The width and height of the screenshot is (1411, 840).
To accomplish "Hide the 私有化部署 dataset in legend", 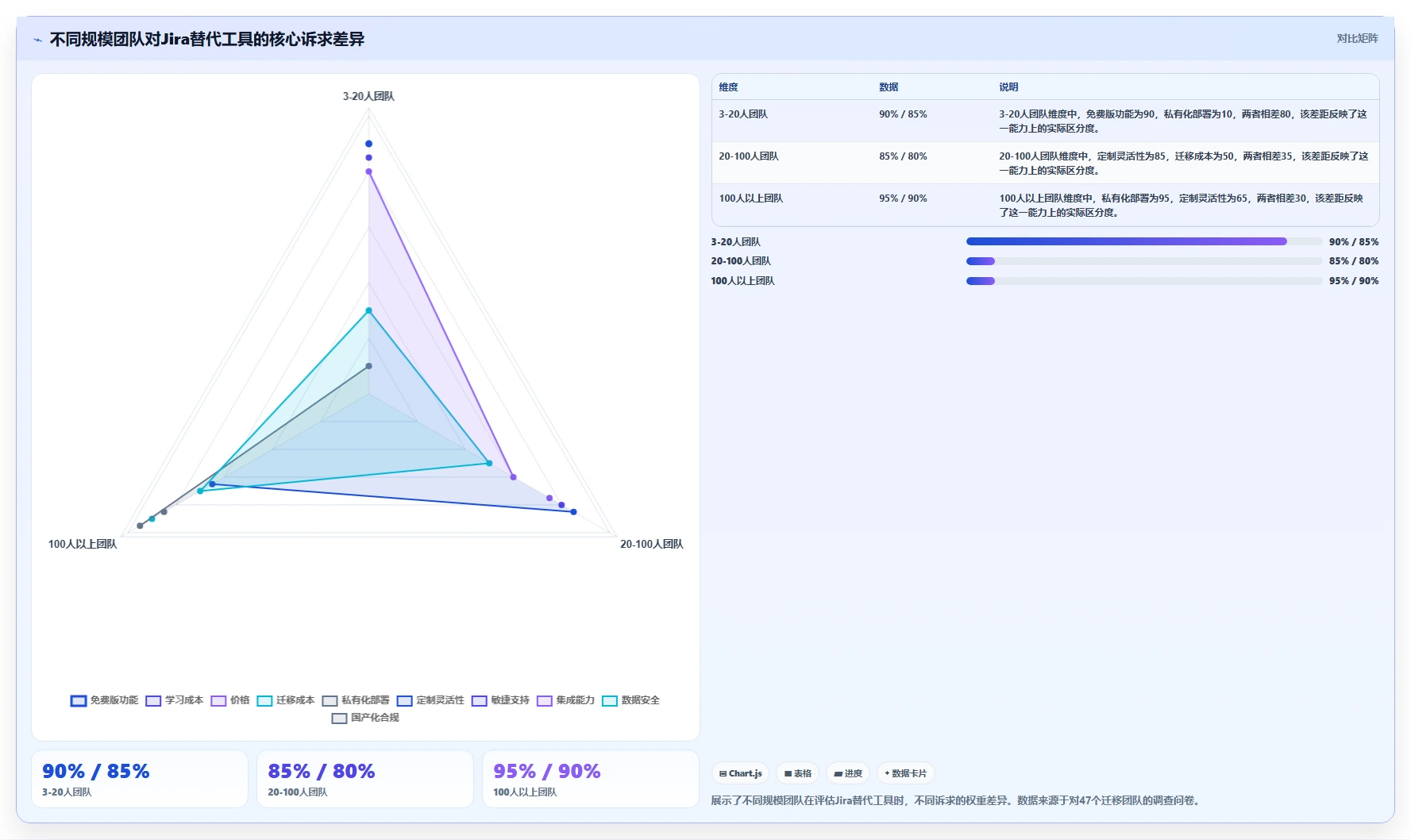I will tap(356, 700).
